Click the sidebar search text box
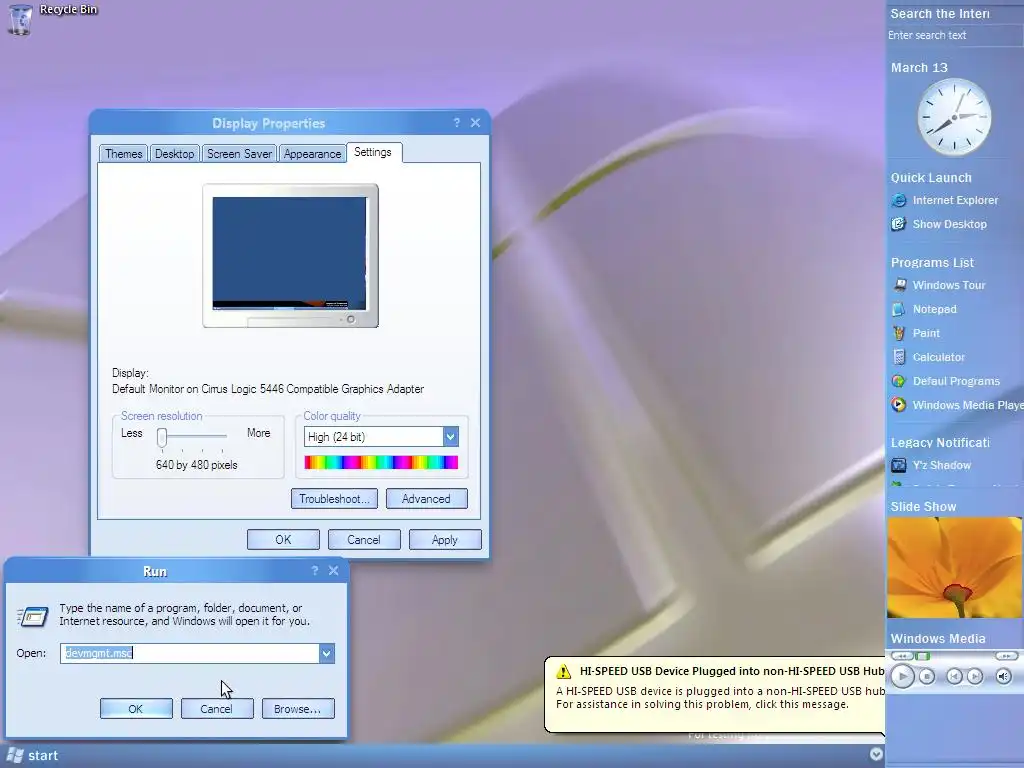This screenshot has width=1024, height=768. pyautogui.click(x=954, y=35)
